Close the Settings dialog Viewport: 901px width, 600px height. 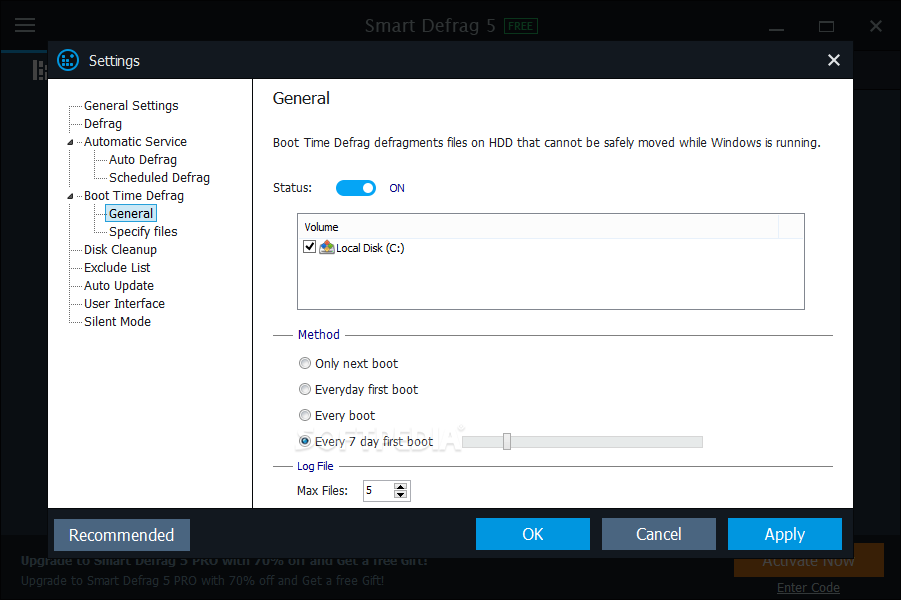(833, 60)
